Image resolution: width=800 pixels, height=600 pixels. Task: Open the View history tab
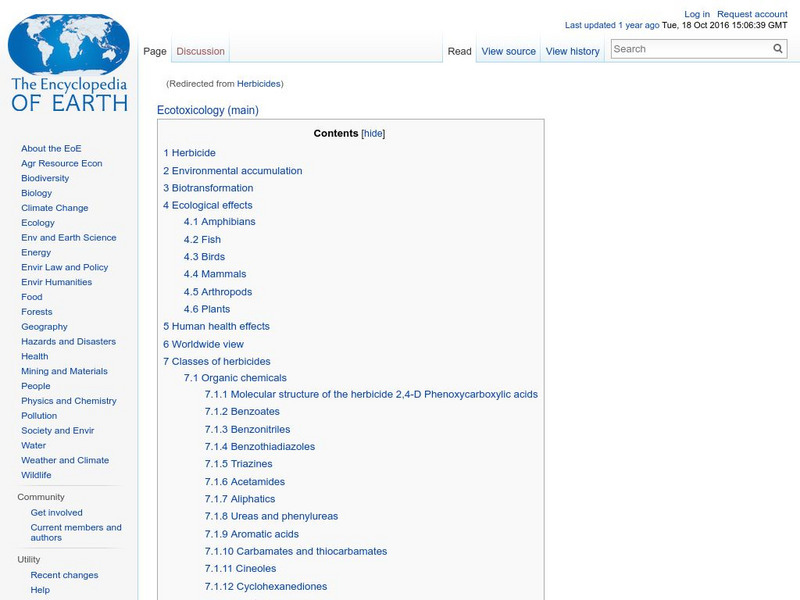point(573,51)
